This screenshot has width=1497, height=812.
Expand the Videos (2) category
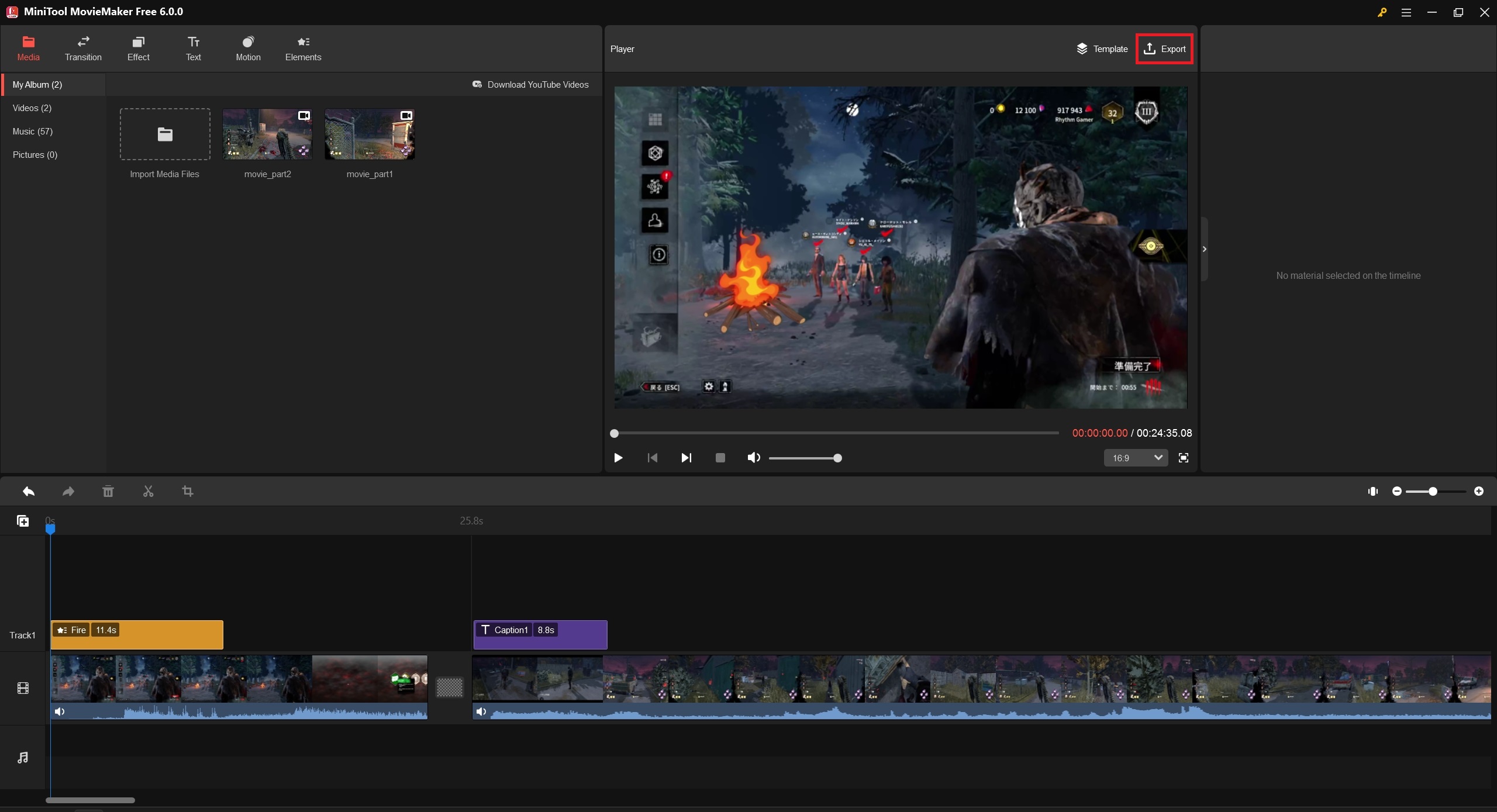pyautogui.click(x=32, y=107)
